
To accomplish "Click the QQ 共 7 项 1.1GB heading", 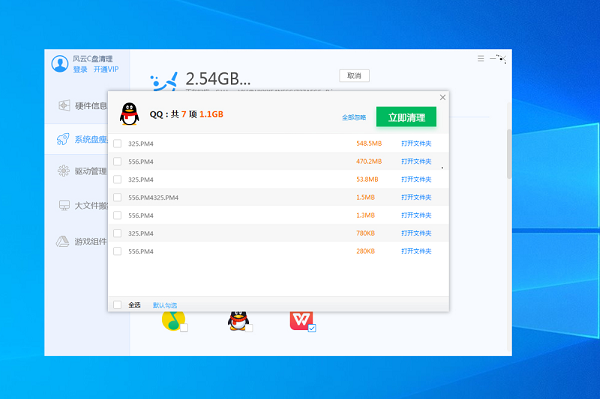I will point(186,114).
